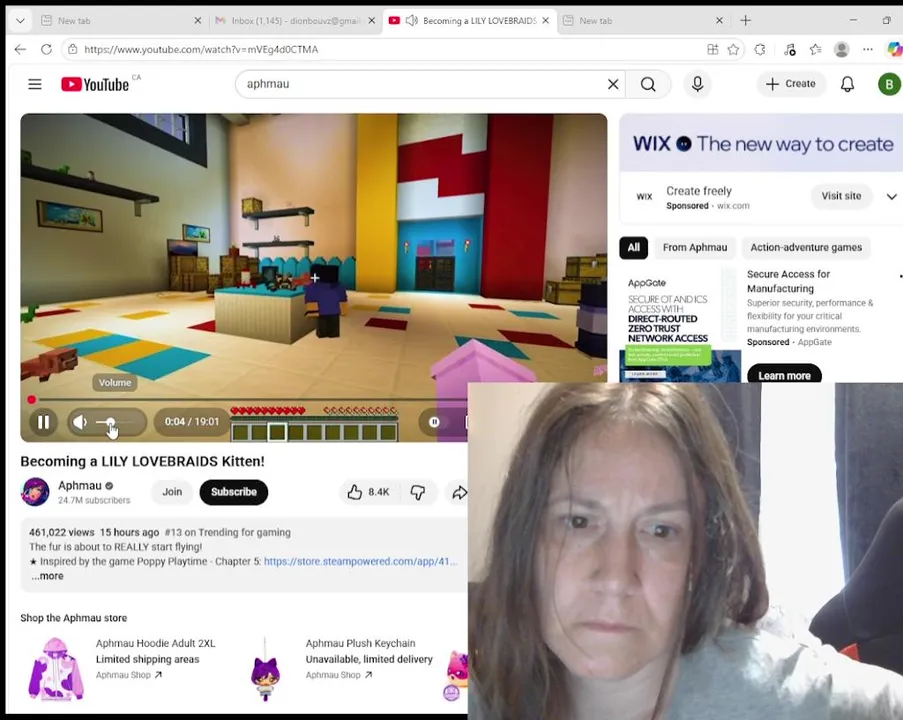Open Aphmau Shop link under Plush Keychain
Screen dimensions: 903x720
click(x=339, y=675)
